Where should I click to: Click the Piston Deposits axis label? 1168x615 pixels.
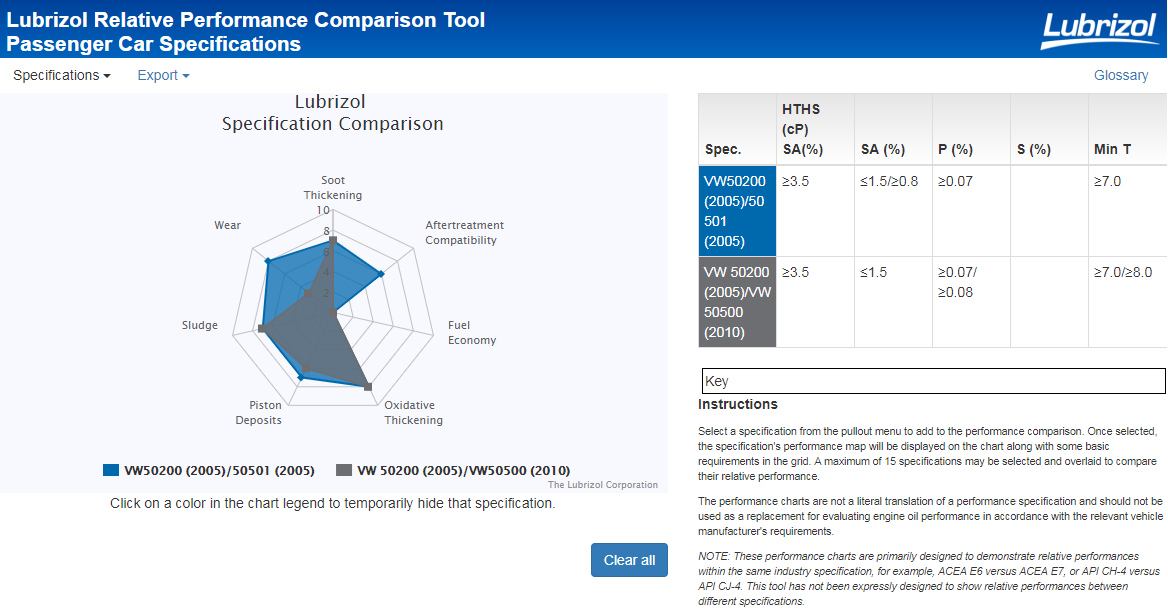[x=258, y=412]
